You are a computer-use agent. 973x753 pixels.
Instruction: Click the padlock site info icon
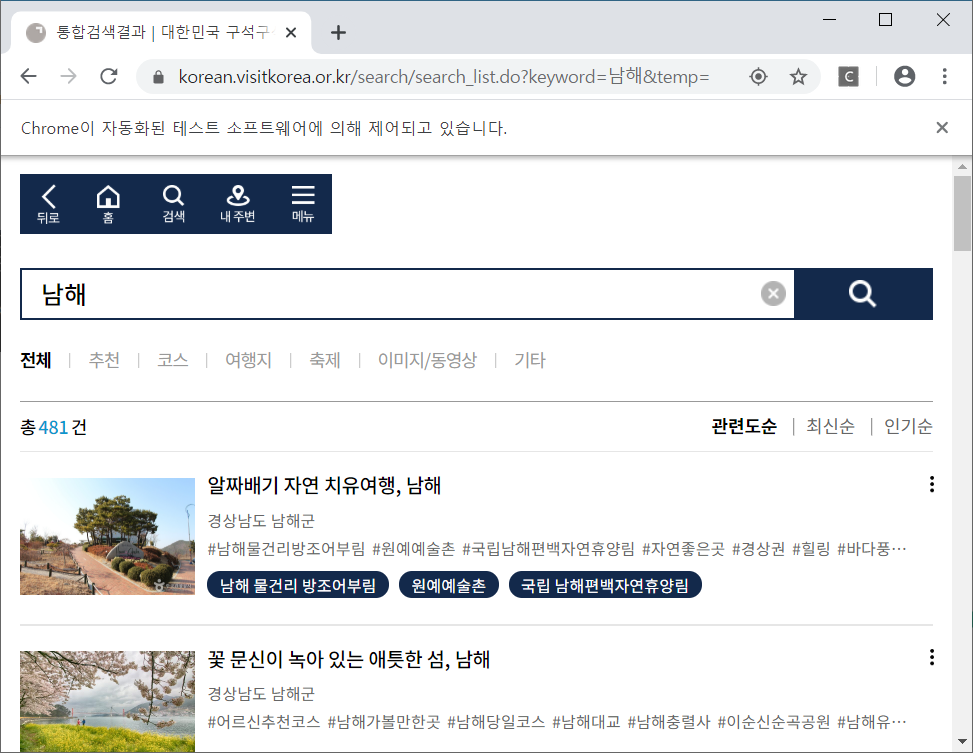click(x=158, y=77)
